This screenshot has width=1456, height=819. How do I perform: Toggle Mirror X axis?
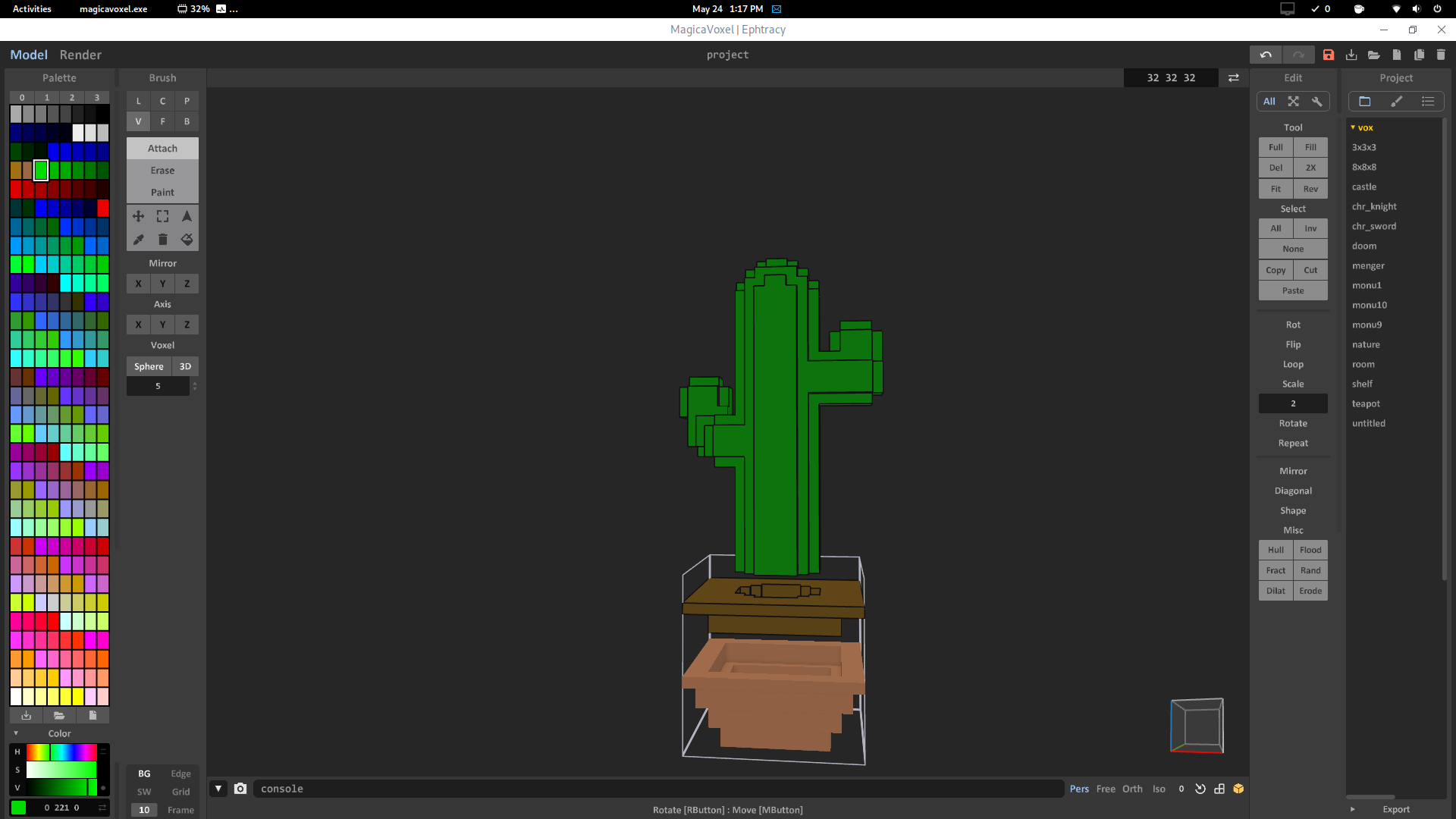point(138,284)
